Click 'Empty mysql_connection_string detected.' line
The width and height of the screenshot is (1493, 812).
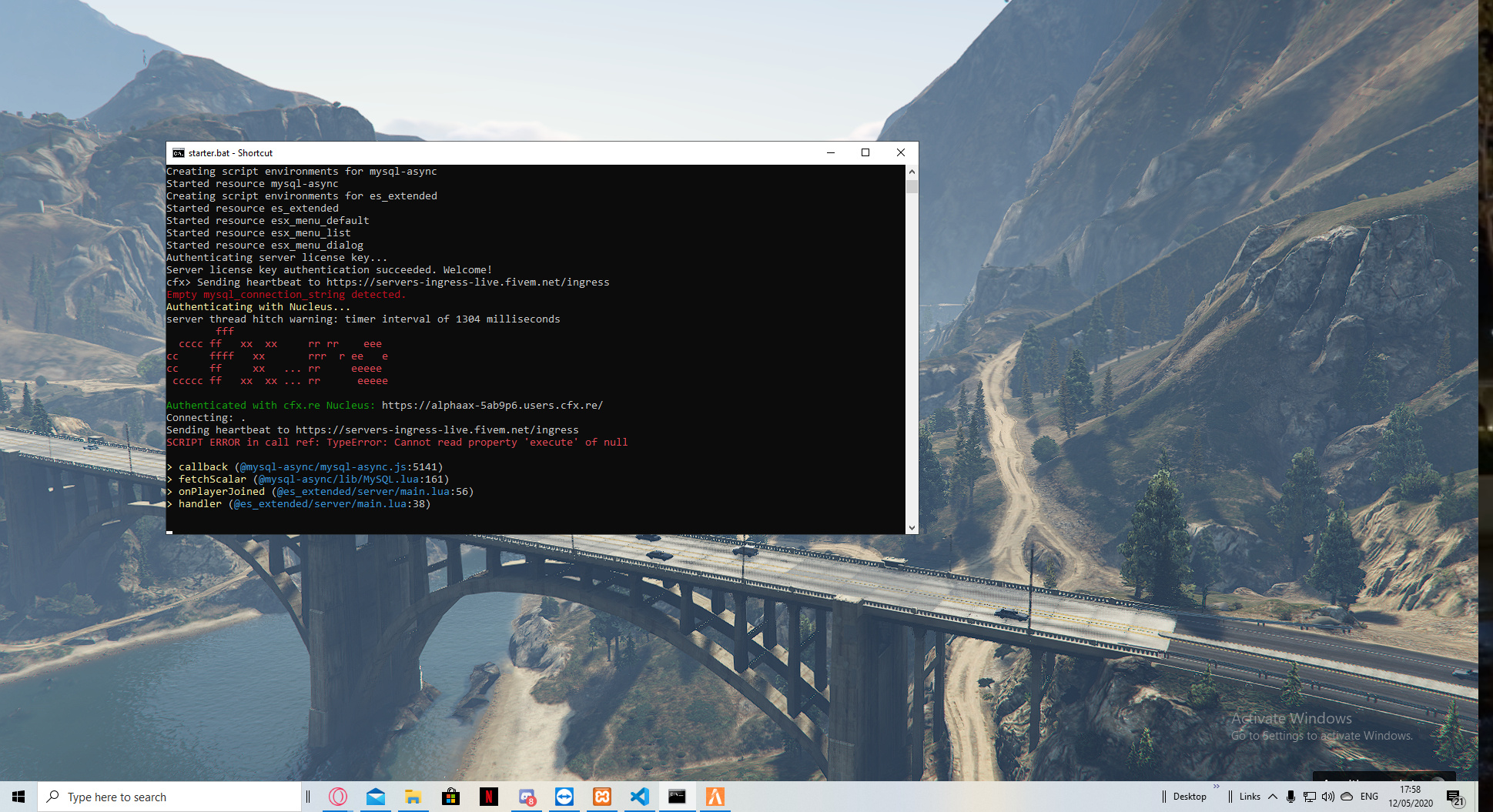pyautogui.click(x=286, y=295)
